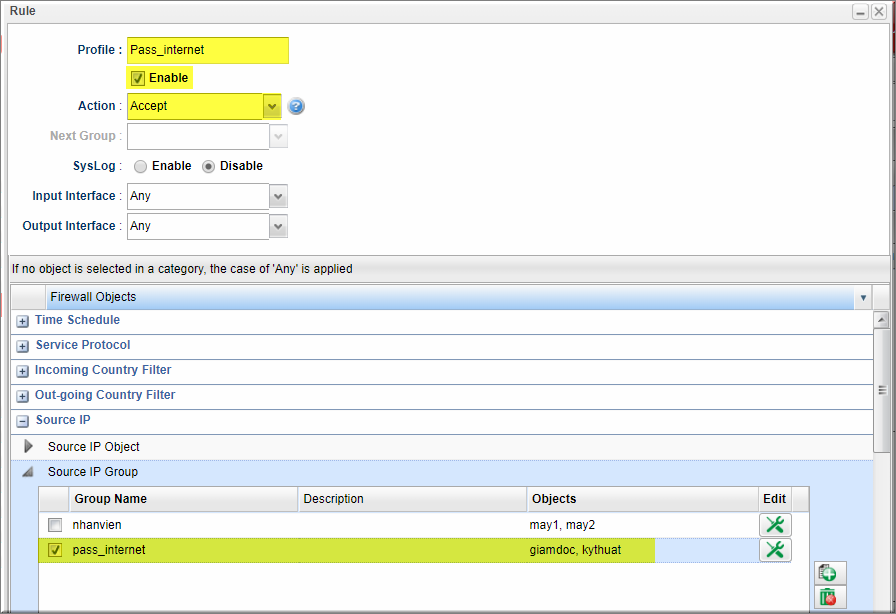Open the Action dropdown
Image resolution: width=896 pixels, height=614 pixels.
[272, 106]
